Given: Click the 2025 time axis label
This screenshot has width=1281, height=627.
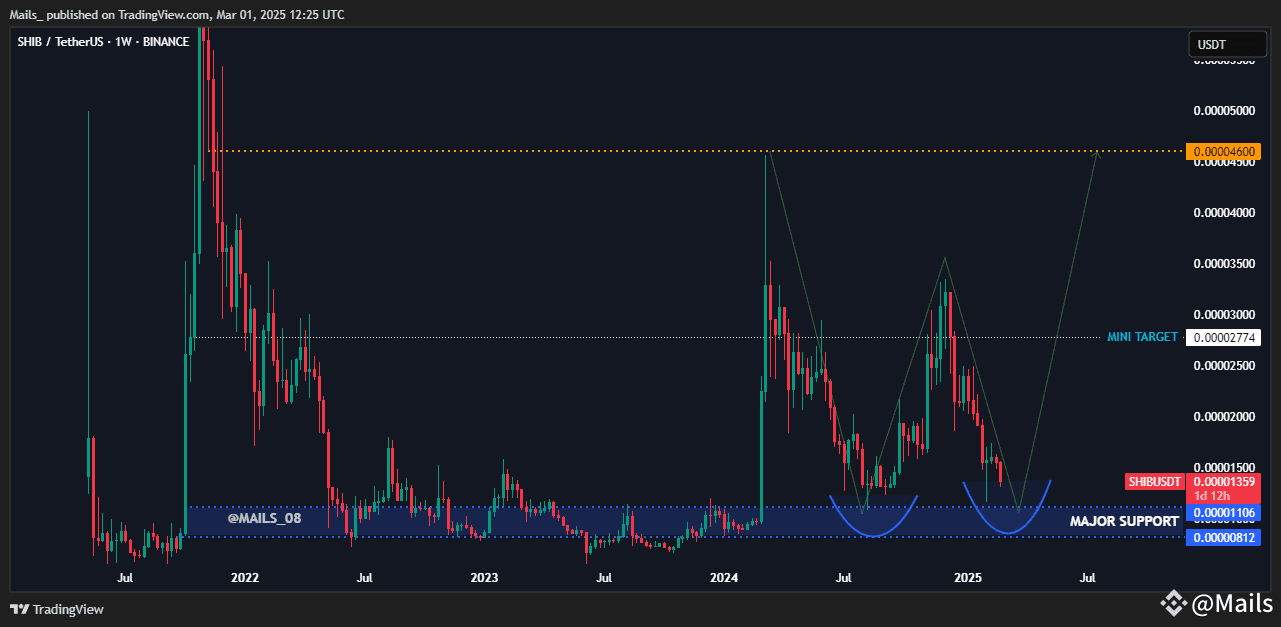Looking at the screenshot, I should coord(967,577).
